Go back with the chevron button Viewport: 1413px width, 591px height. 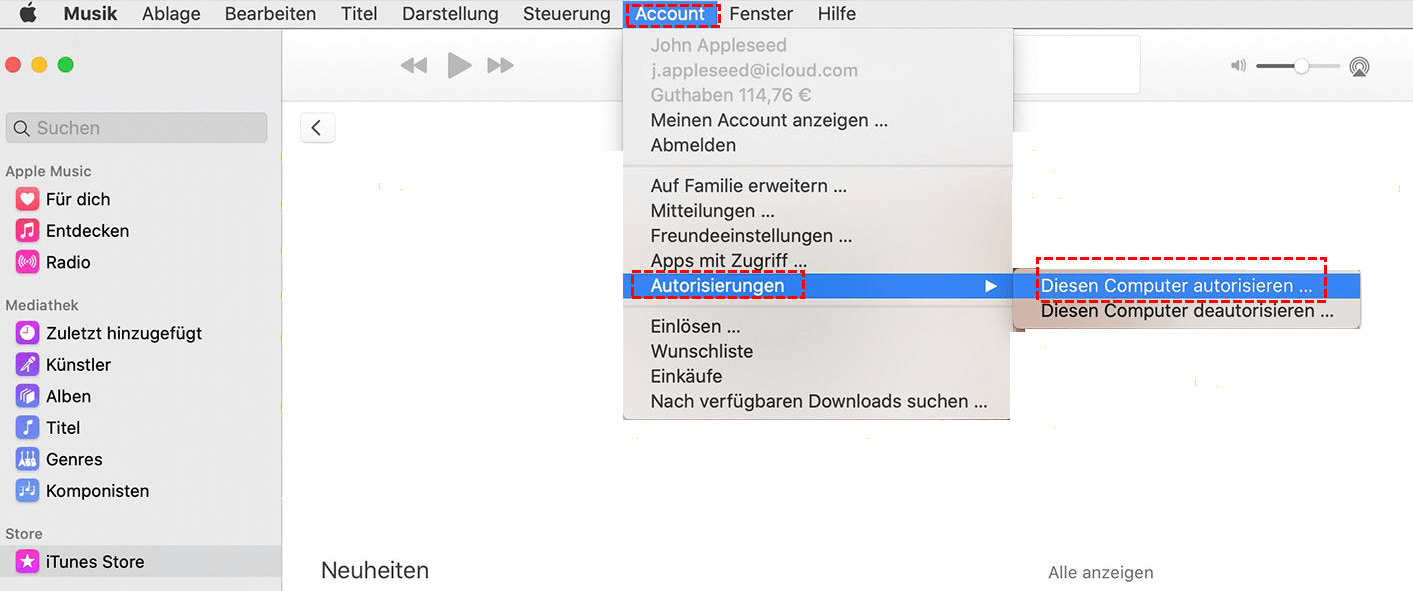tap(317, 127)
